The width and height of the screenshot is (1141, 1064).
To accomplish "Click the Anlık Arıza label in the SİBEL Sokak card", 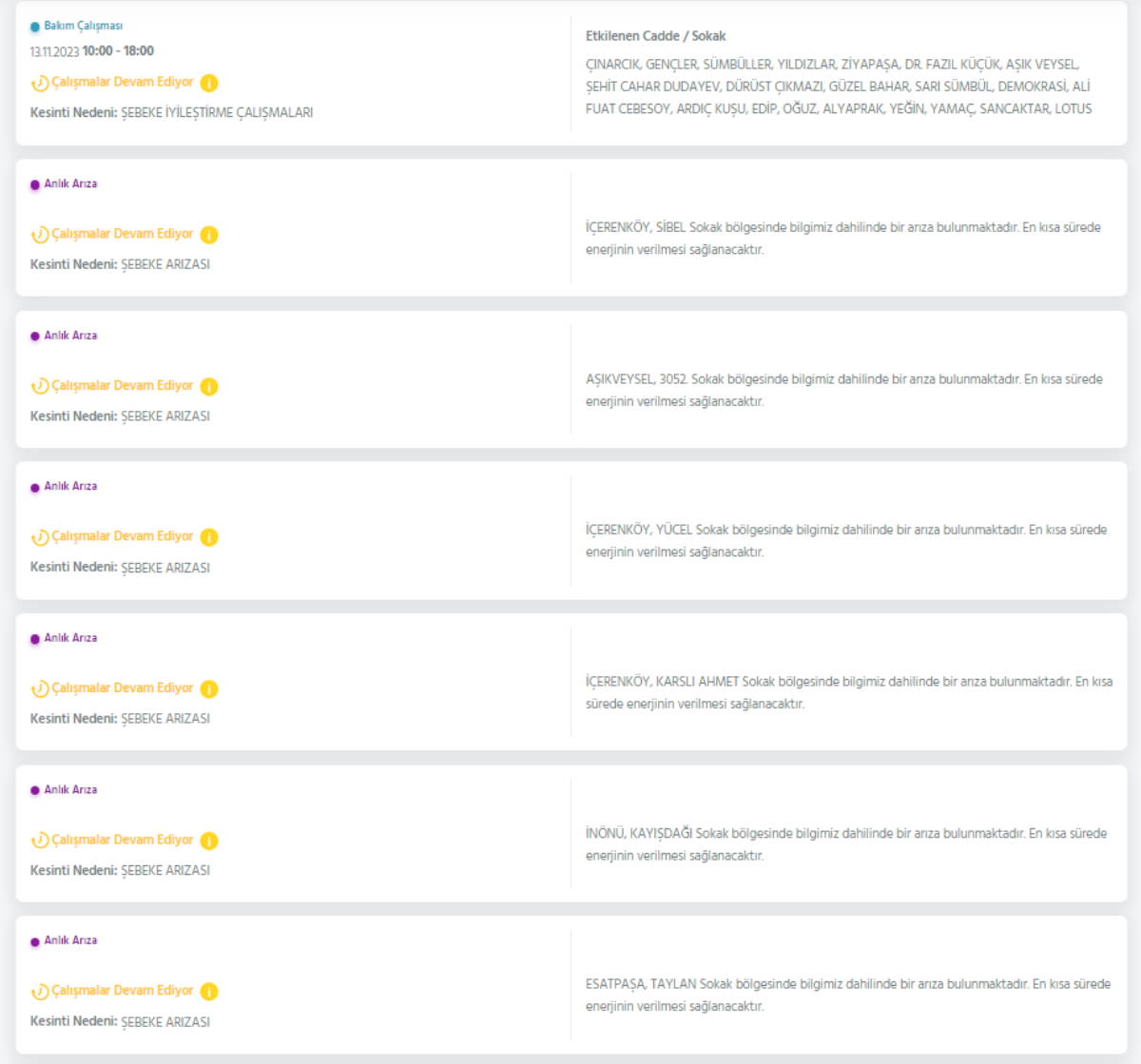I will pos(70,184).
